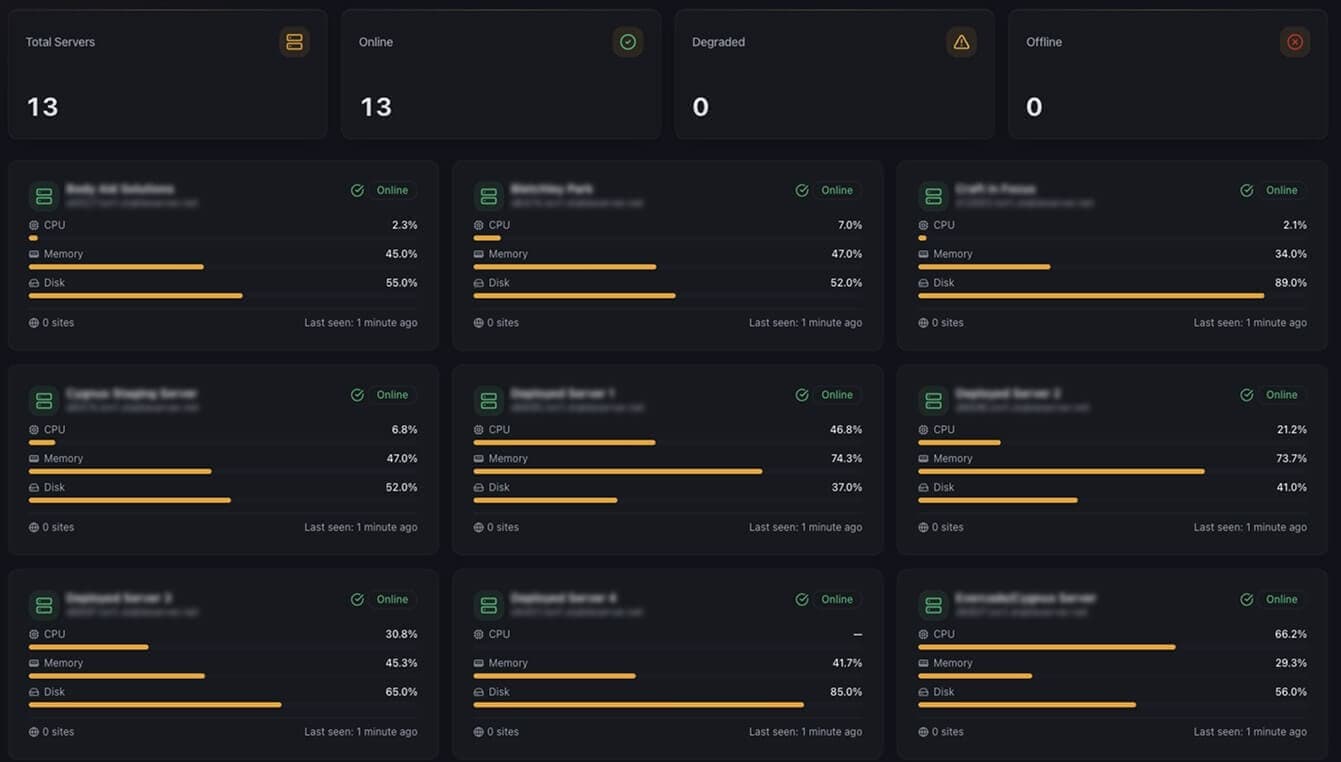The image size is (1341, 762).
Task: Click the Online badge on the 46.8% CPU card
Action: click(x=837, y=395)
